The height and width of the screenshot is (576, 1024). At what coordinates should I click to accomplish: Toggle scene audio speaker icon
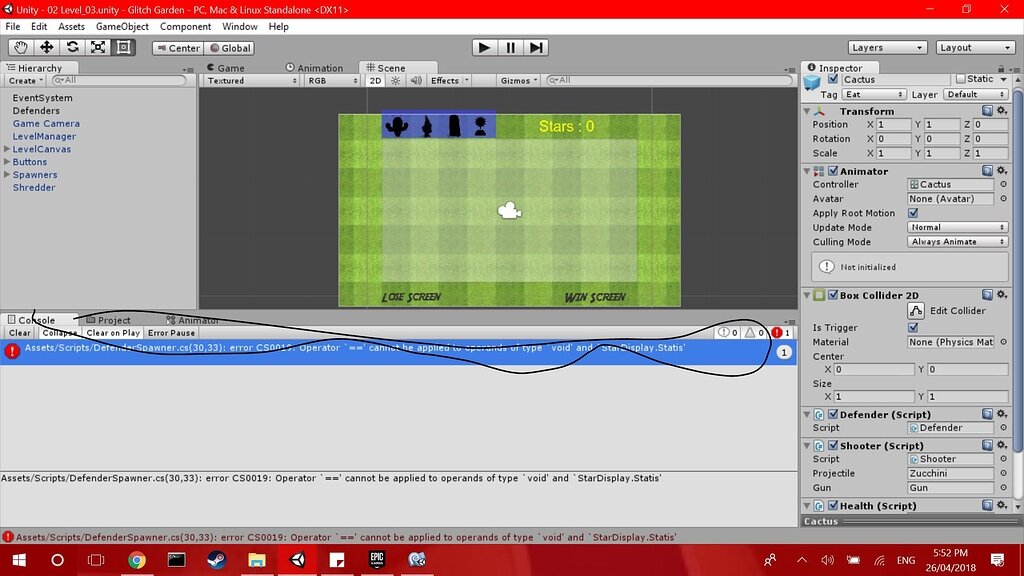click(415, 80)
